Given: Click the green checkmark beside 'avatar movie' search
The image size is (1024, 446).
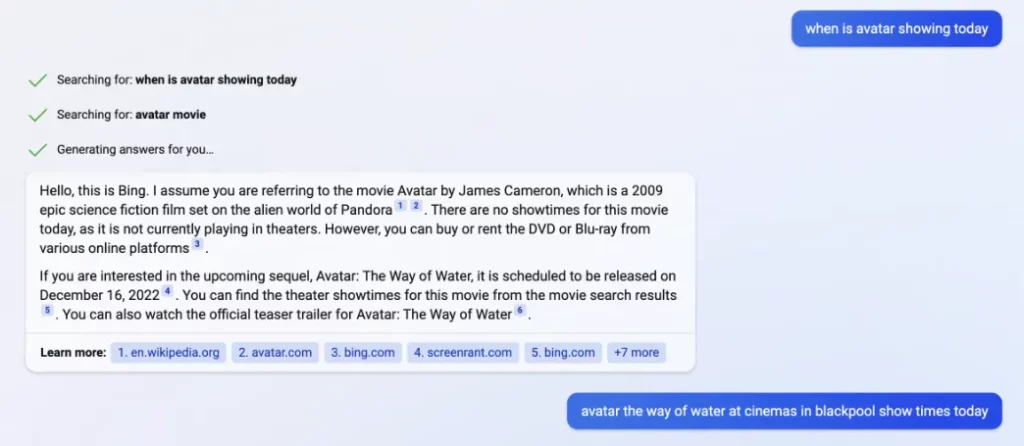Looking at the screenshot, I should [x=38, y=115].
